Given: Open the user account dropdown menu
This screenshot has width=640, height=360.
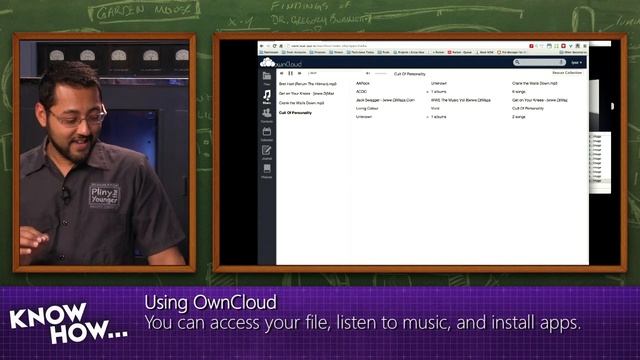Looking at the screenshot, I should [x=577, y=62].
